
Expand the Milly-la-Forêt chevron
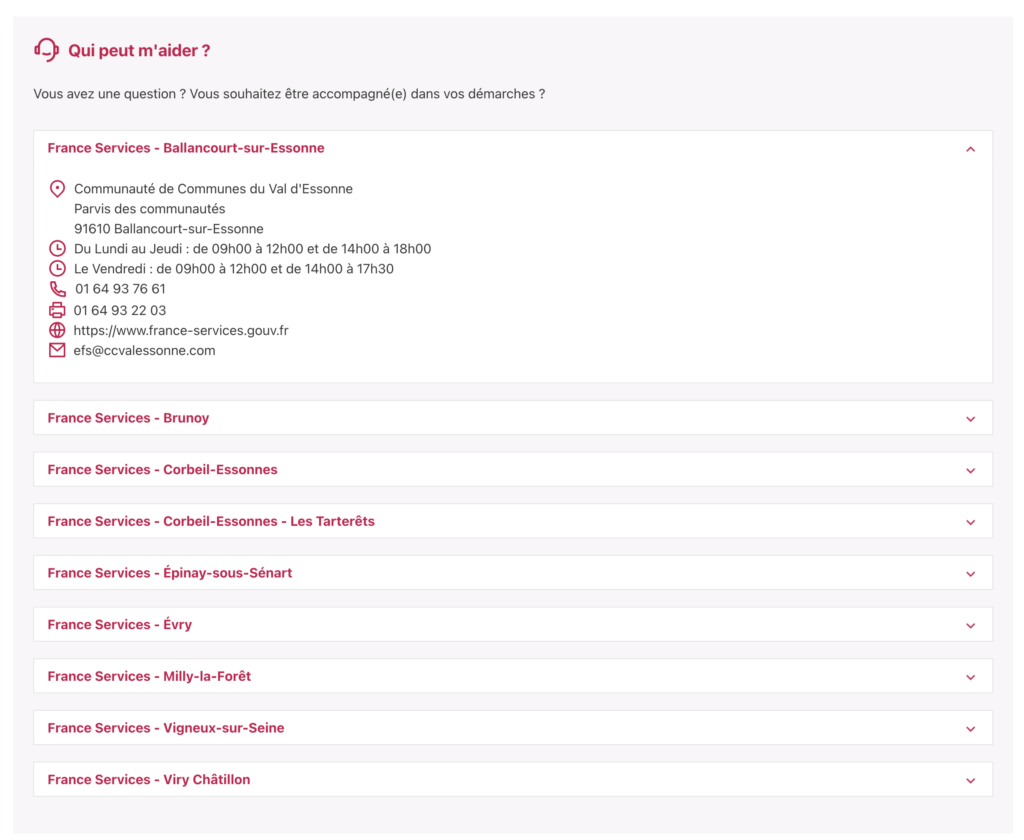pos(970,677)
